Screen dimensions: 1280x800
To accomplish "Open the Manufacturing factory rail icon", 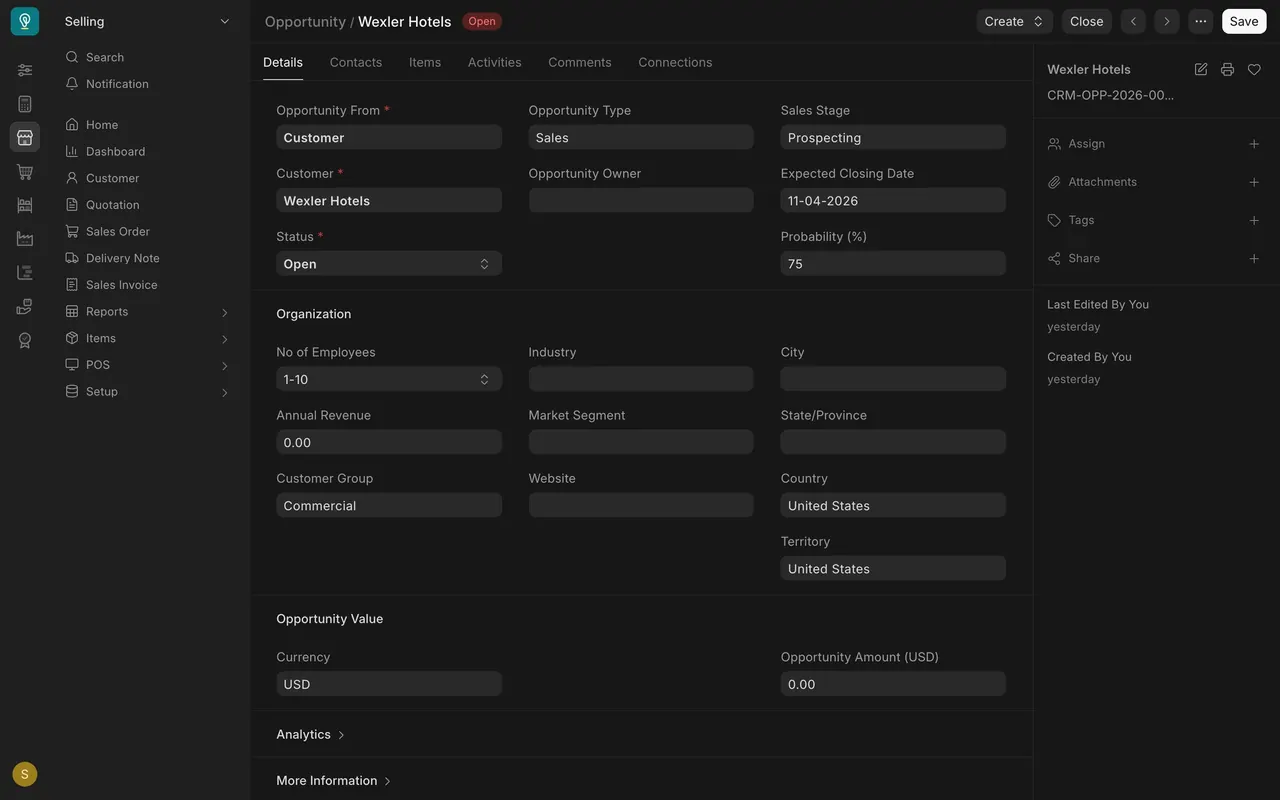I will (25, 239).
